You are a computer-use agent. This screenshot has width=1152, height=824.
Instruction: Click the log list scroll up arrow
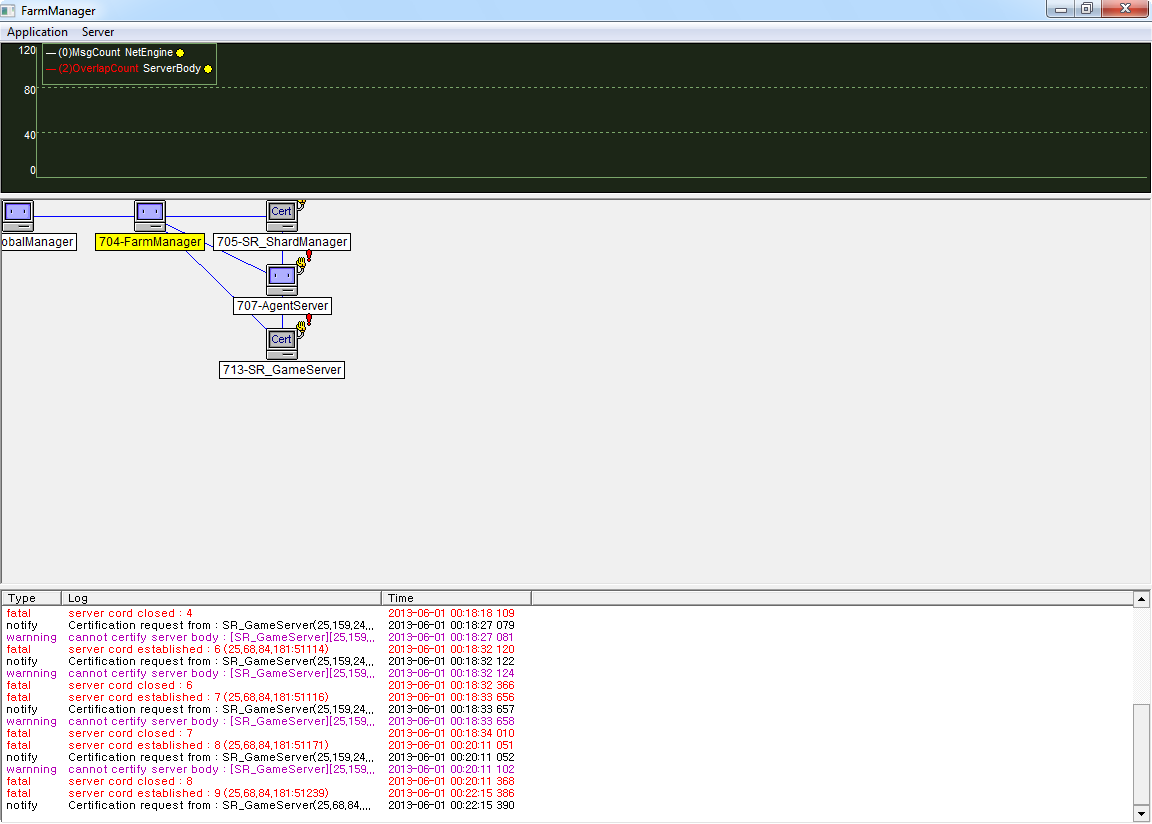tap(1141, 599)
